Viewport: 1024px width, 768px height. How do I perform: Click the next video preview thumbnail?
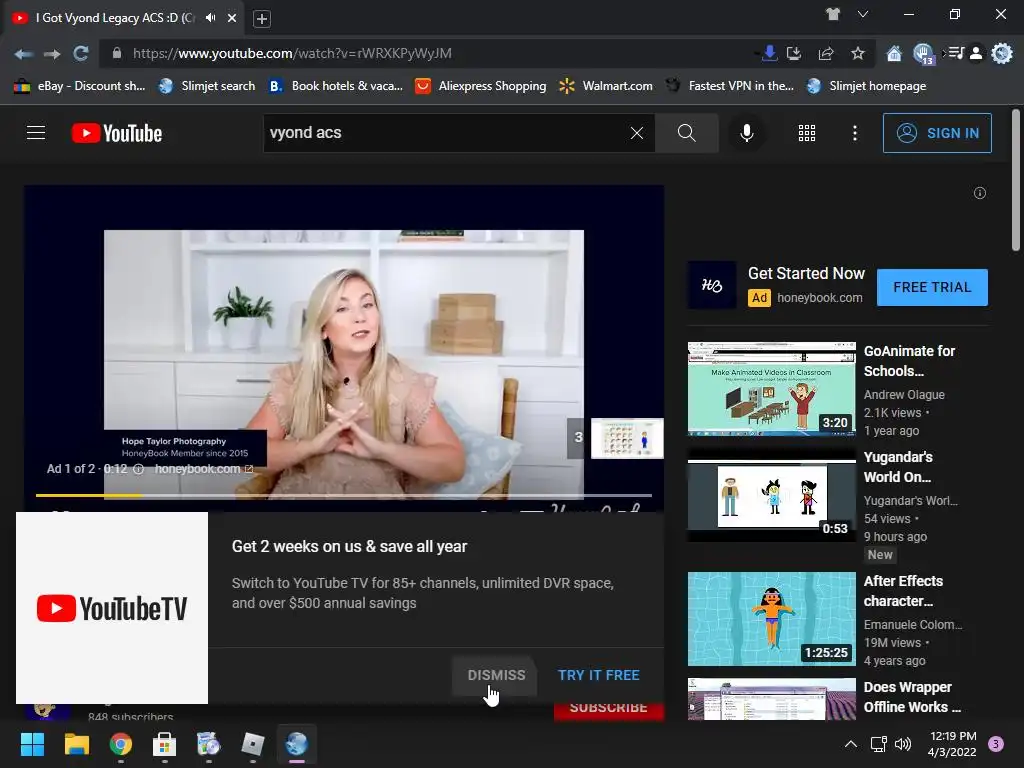627,438
